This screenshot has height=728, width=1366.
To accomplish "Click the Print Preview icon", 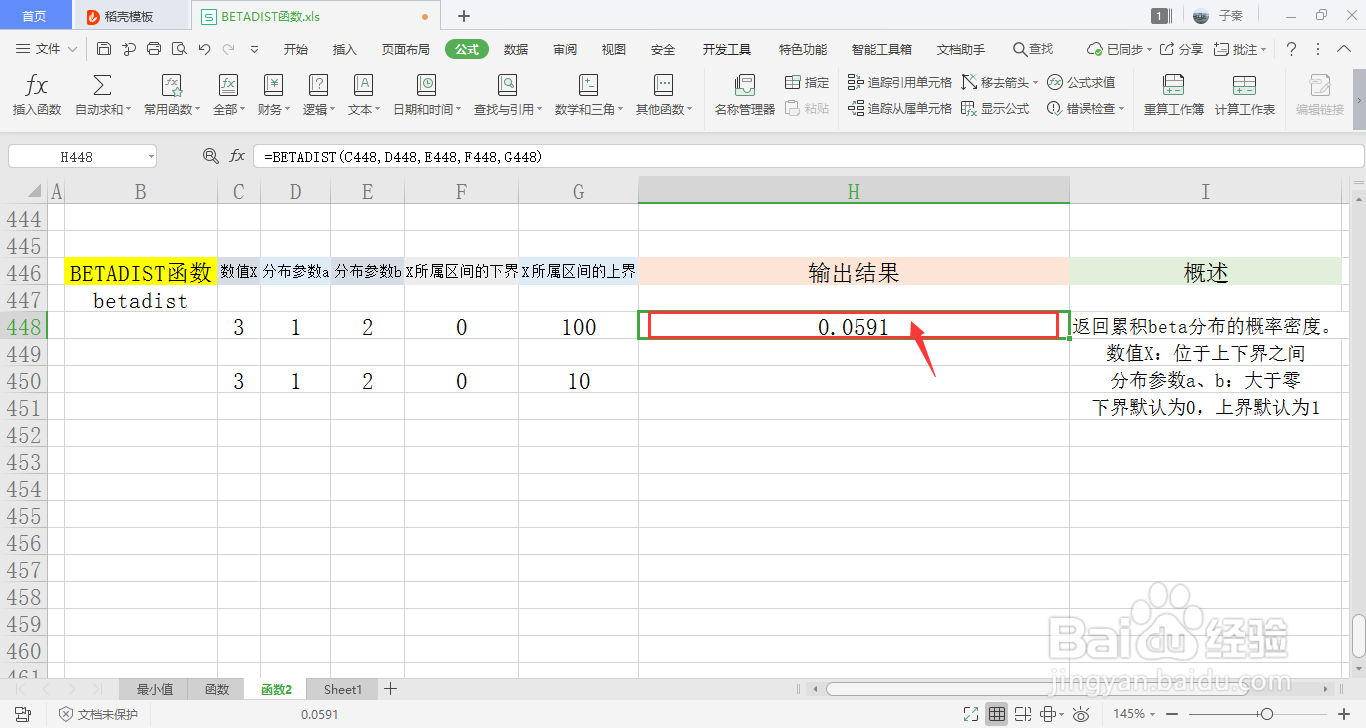I will pyautogui.click(x=179, y=49).
